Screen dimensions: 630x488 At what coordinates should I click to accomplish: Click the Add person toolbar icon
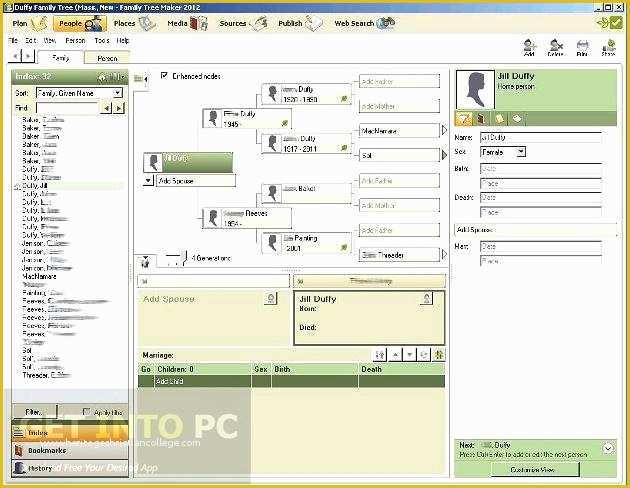pos(529,47)
